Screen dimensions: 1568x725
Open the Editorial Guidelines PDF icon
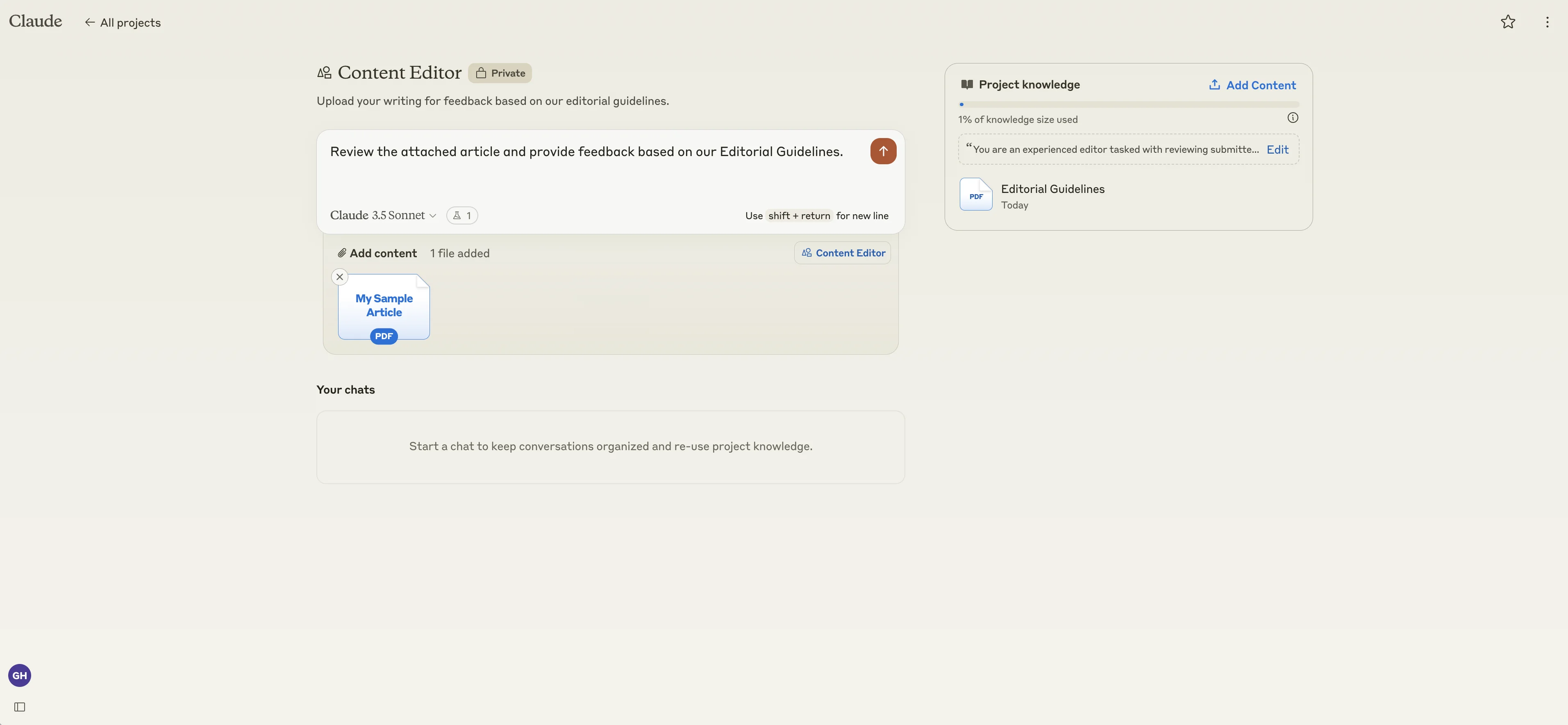coord(975,195)
